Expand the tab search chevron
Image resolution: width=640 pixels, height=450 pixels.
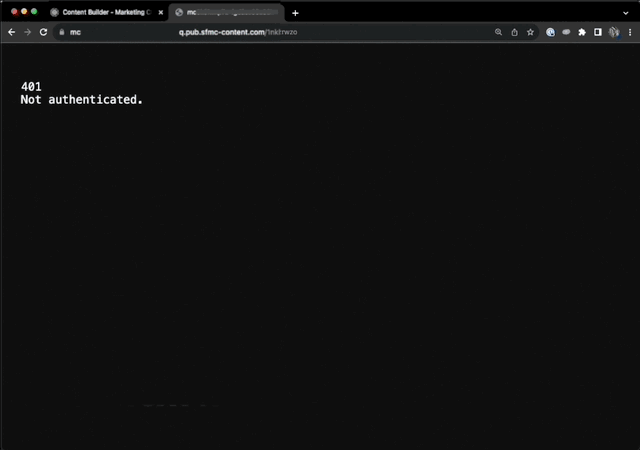625,13
